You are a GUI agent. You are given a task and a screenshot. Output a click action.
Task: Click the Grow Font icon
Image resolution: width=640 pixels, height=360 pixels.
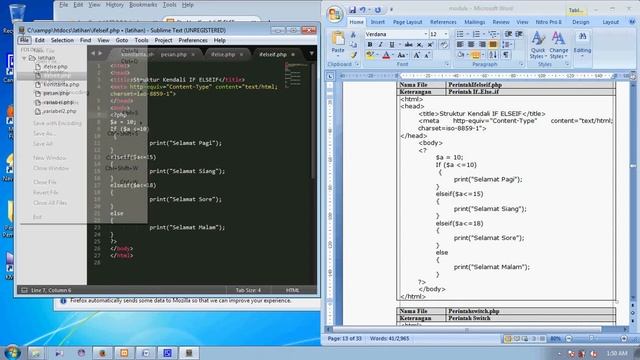tap(417, 55)
